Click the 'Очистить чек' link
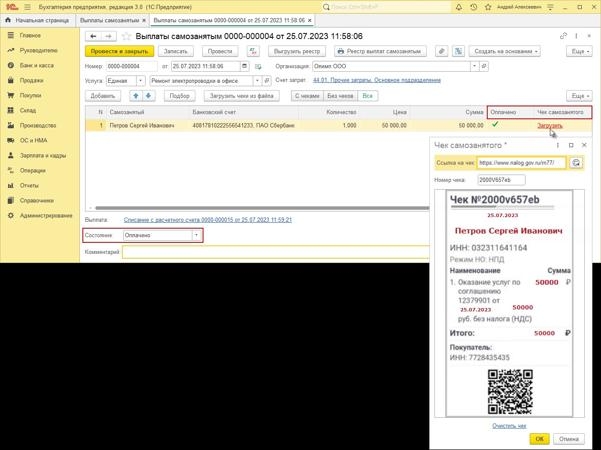This screenshot has height=450, width=601. [x=509, y=426]
